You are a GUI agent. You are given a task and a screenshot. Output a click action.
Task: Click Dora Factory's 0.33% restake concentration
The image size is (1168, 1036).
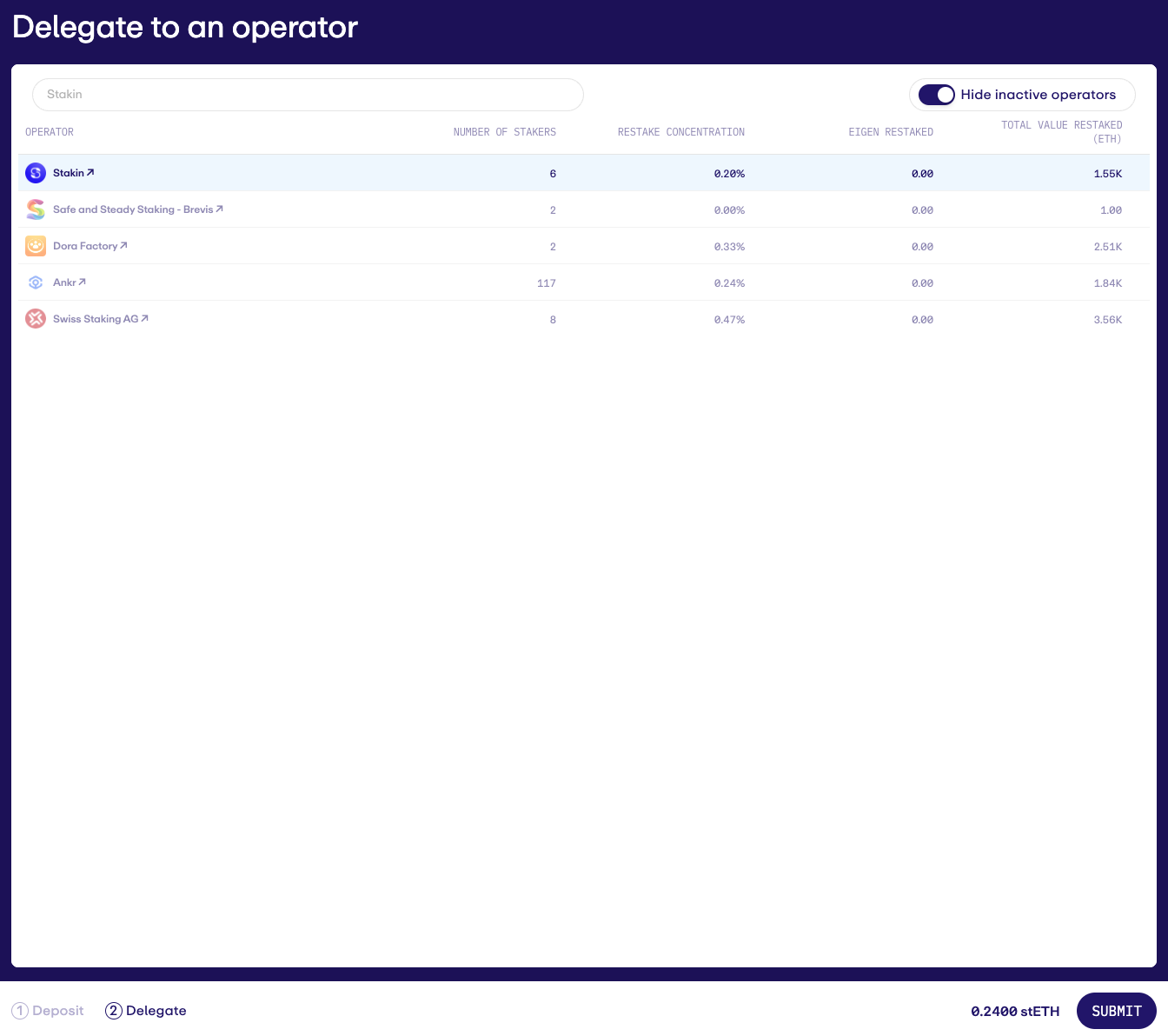click(729, 247)
